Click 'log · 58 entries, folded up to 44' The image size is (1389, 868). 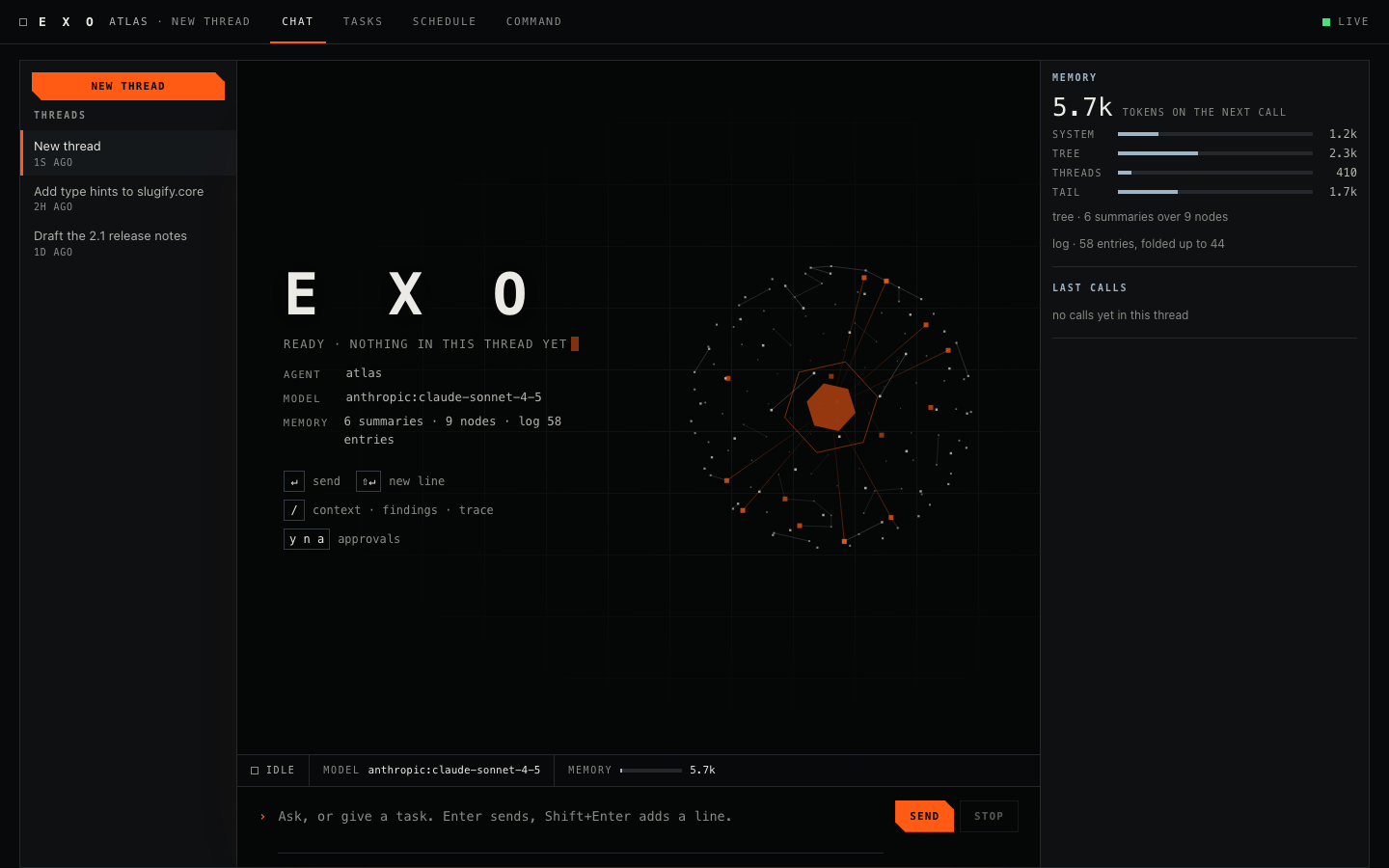click(x=1138, y=244)
